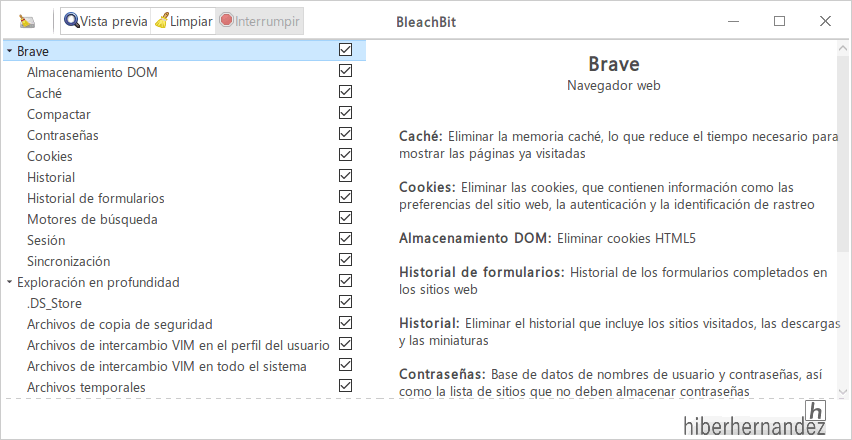The width and height of the screenshot is (852, 440).
Task: Uncheck the Sincronización checkbox
Action: (345, 260)
